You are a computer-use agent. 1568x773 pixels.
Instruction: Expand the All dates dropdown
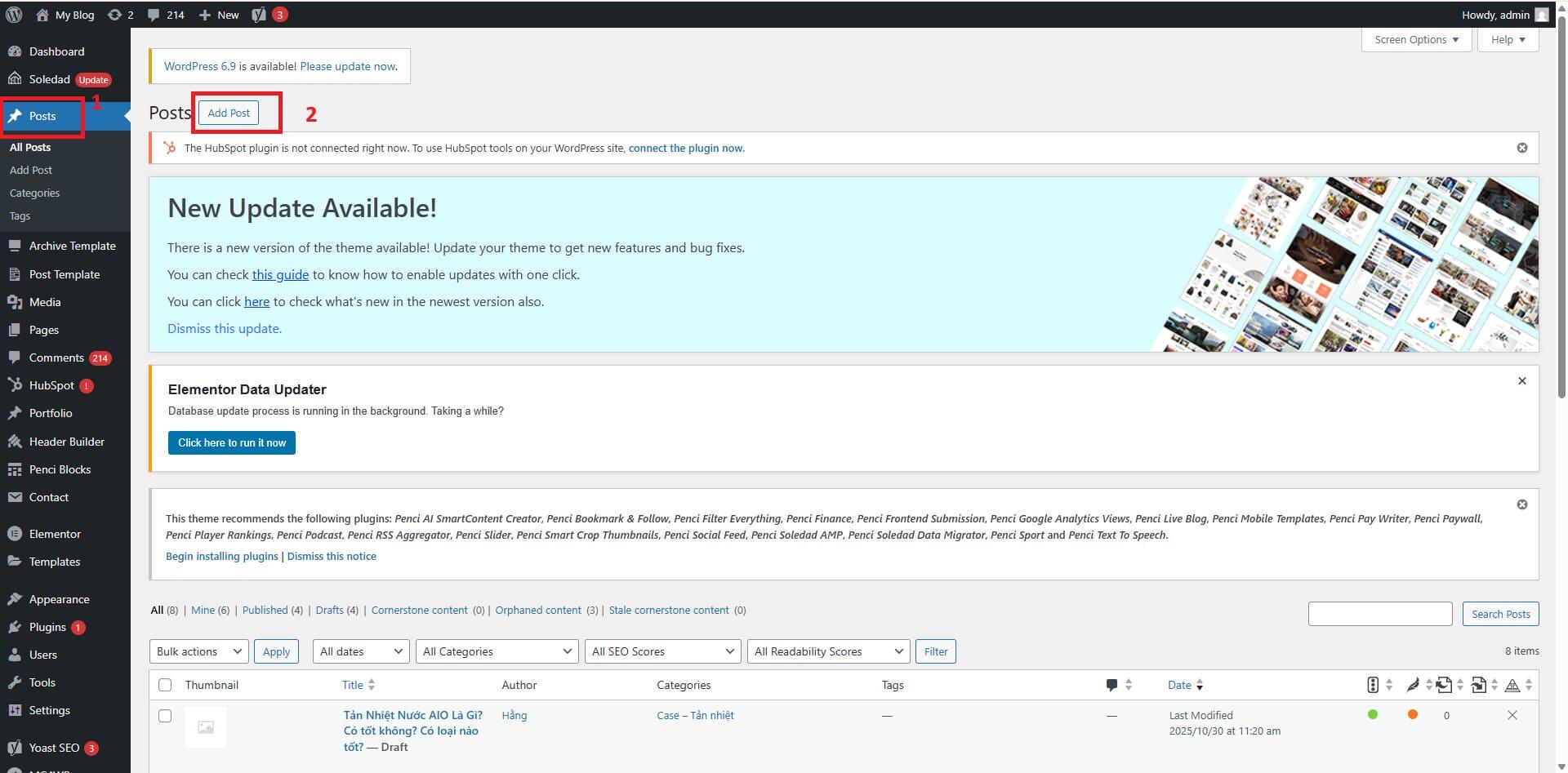(x=360, y=651)
